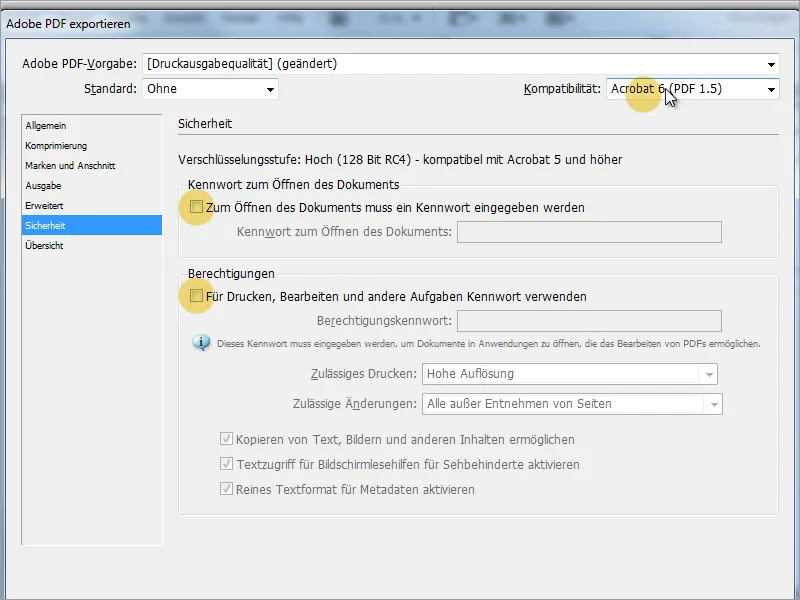The image size is (800, 600).
Task: Toggle Textzugriff für Bildschirmlesehilfen checkbox
Action: 226,464
